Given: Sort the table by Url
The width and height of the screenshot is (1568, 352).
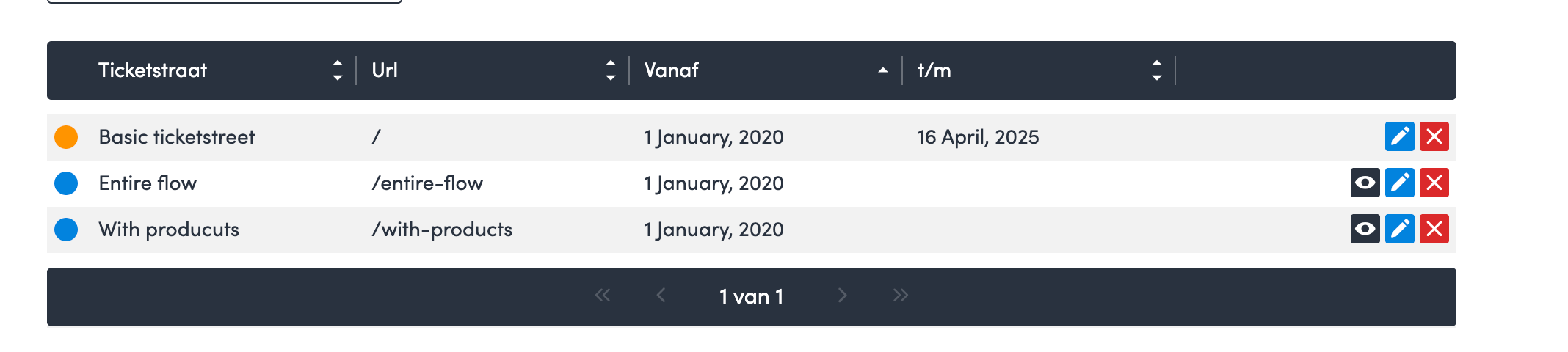Looking at the screenshot, I should click(x=610, y=70).
